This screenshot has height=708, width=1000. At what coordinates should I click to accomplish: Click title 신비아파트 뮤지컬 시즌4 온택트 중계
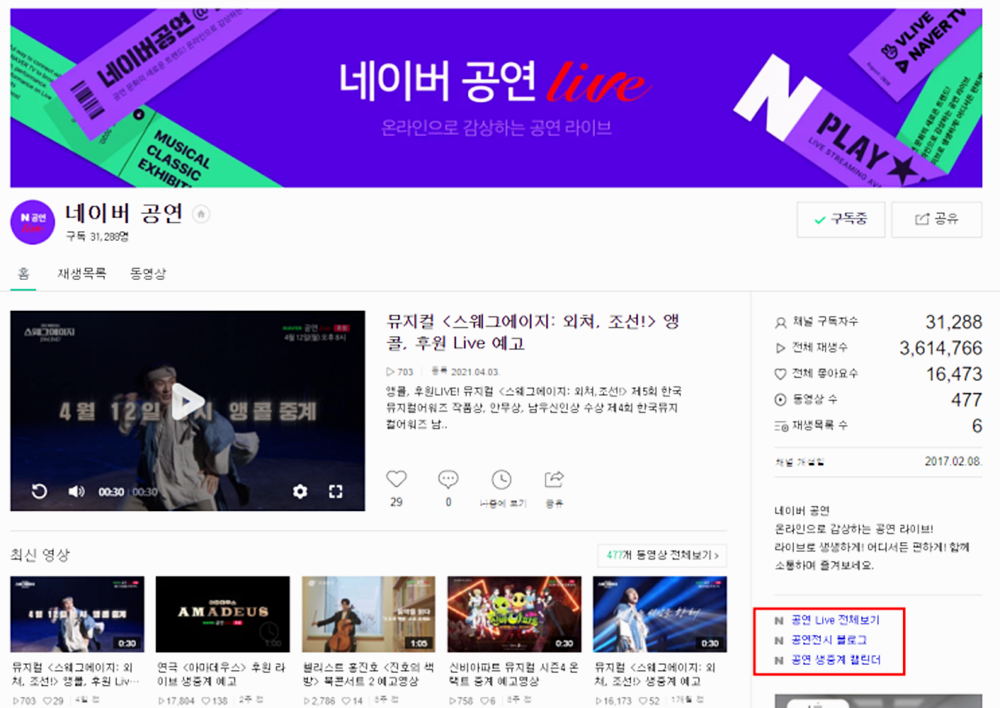pos(513,674)
